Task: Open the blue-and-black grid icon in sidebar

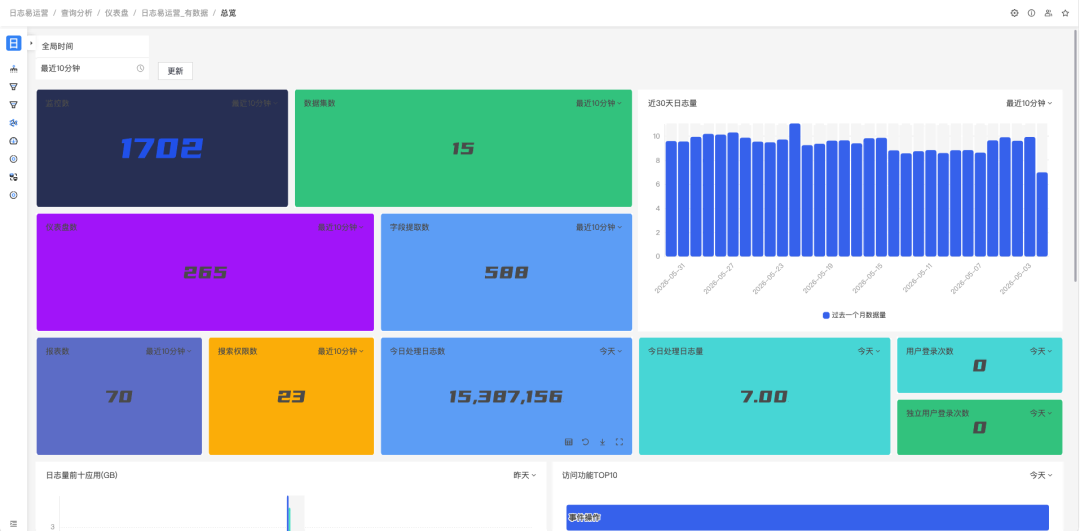Action: click(x=13, y=177)
